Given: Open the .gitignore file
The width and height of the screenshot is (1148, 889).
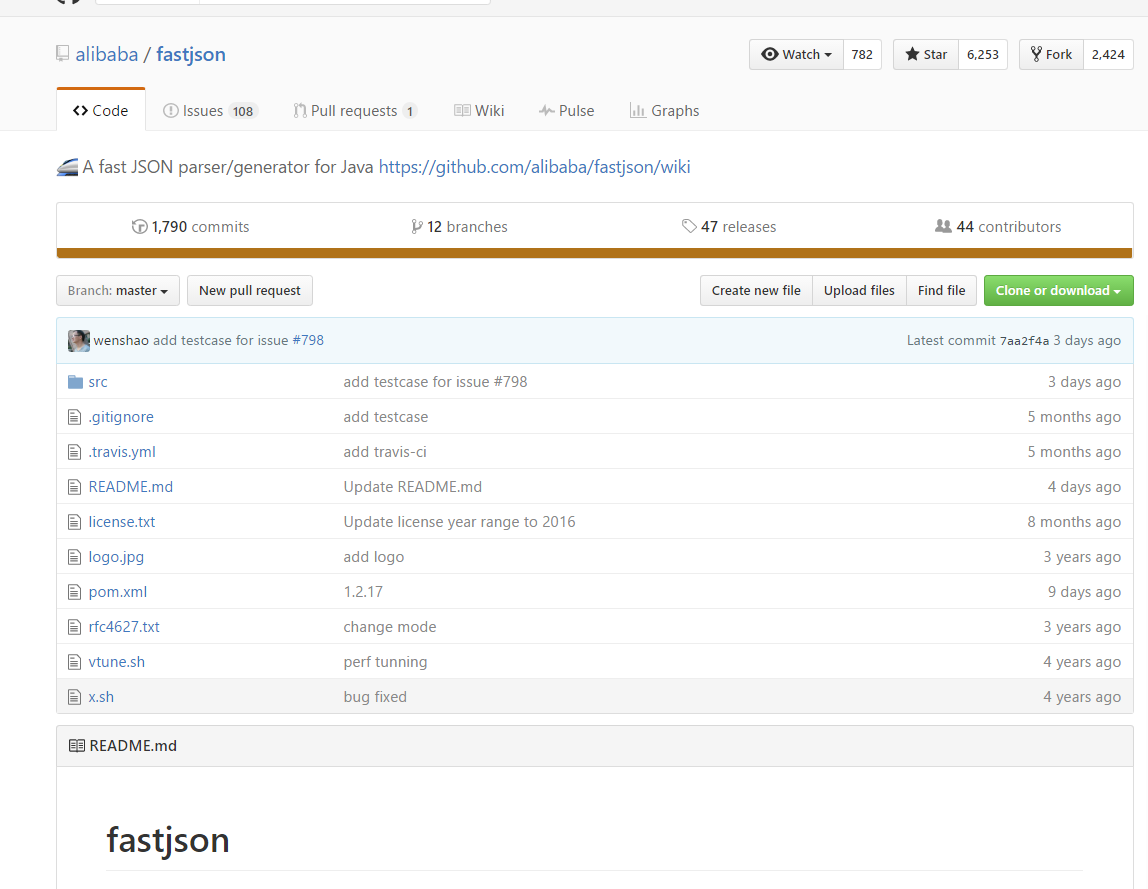Looking at the screenshot, I should coord(121,417).
